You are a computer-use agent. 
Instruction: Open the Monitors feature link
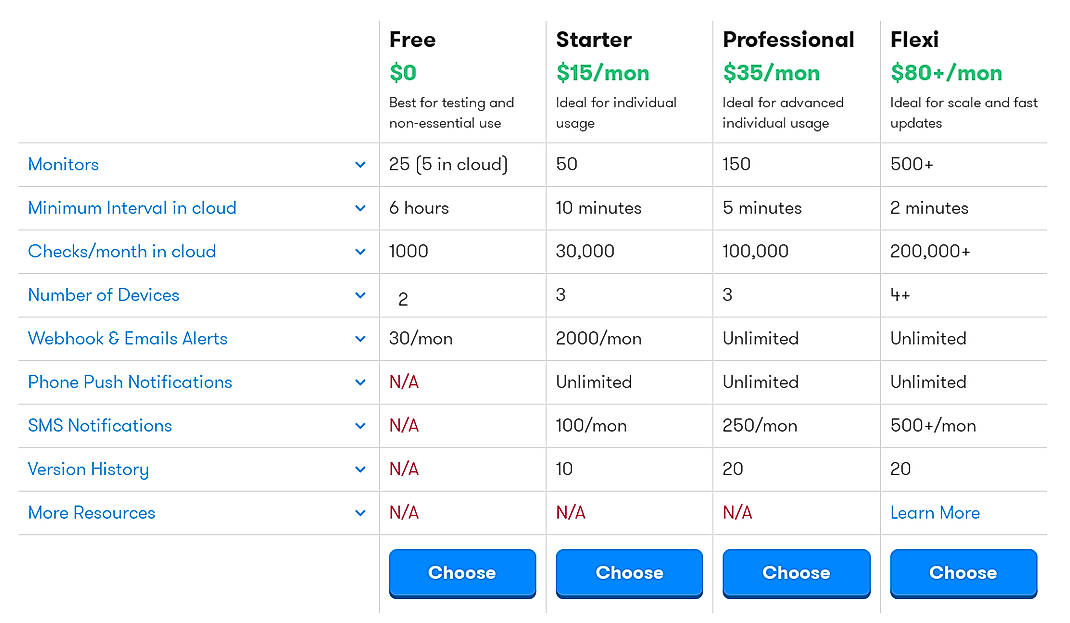pyautogui.click(x=63, y=164)
